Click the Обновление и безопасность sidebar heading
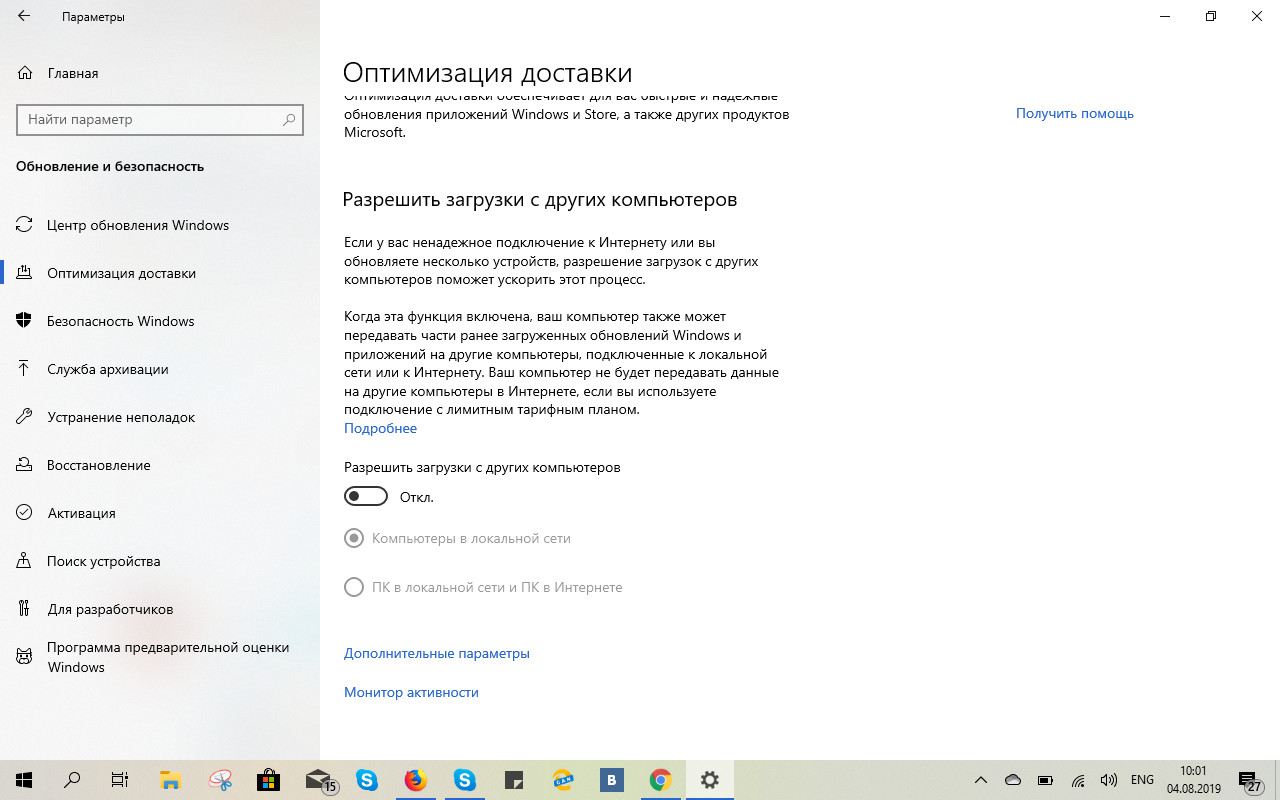The height and width of the screenshot is (800, 1280). [x=110, y=167]
